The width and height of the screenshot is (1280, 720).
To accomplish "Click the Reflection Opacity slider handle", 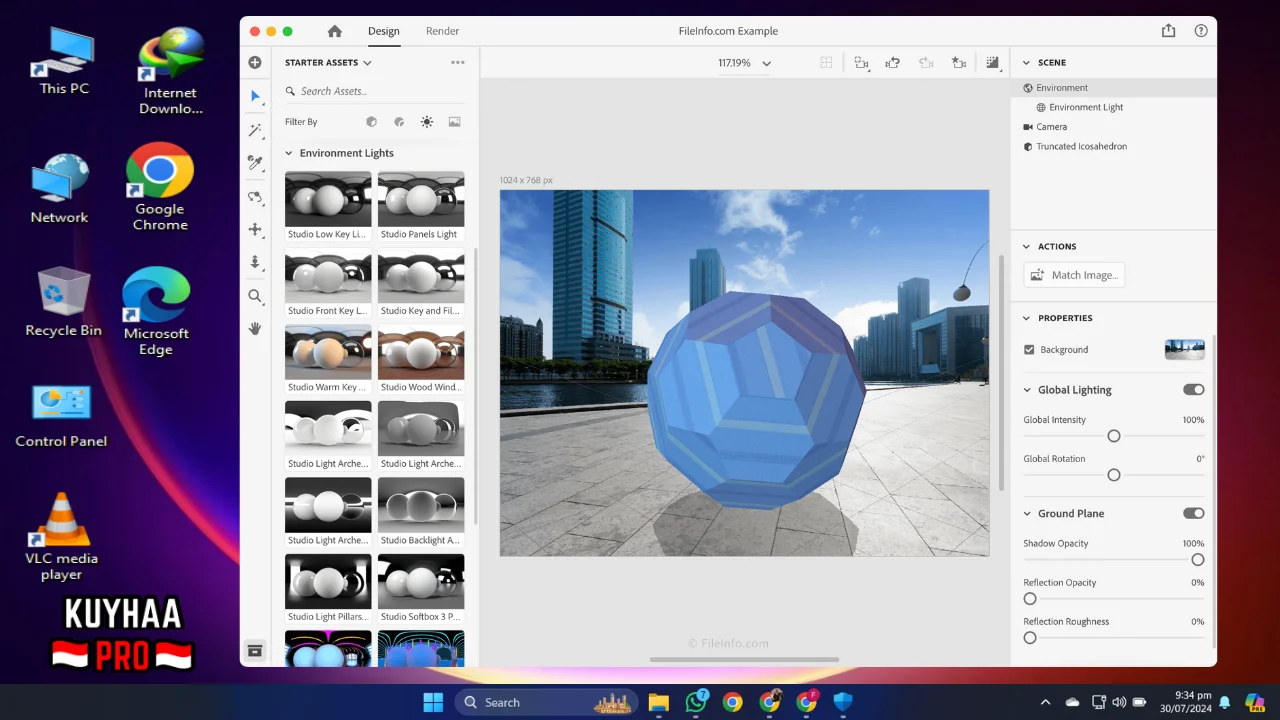I will [x=1030, y=599].
